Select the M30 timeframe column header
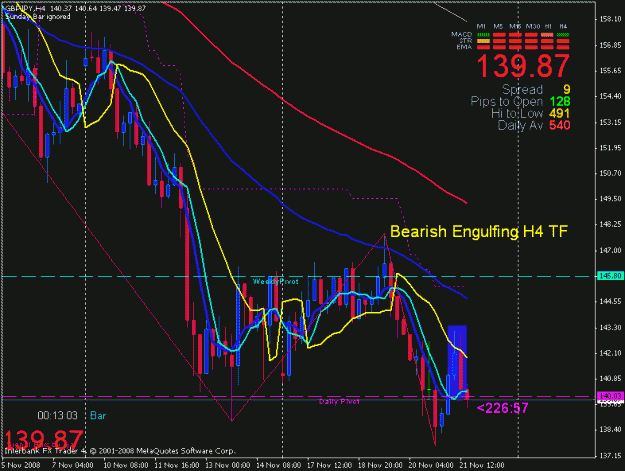 533,26
